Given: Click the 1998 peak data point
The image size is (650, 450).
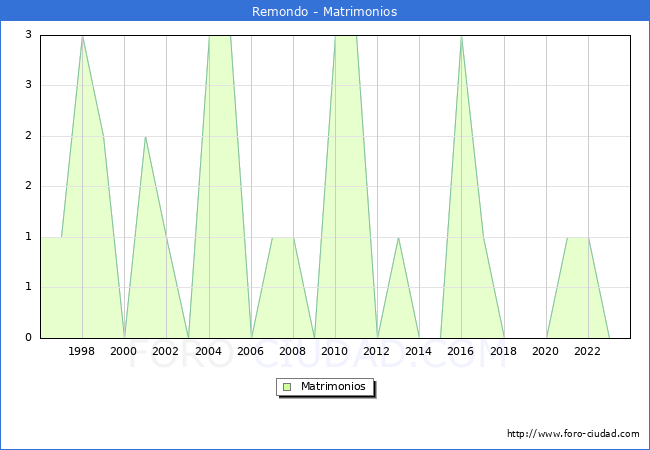Looking at the screenshot, I should pyautogui.click(x=82, y=37).
